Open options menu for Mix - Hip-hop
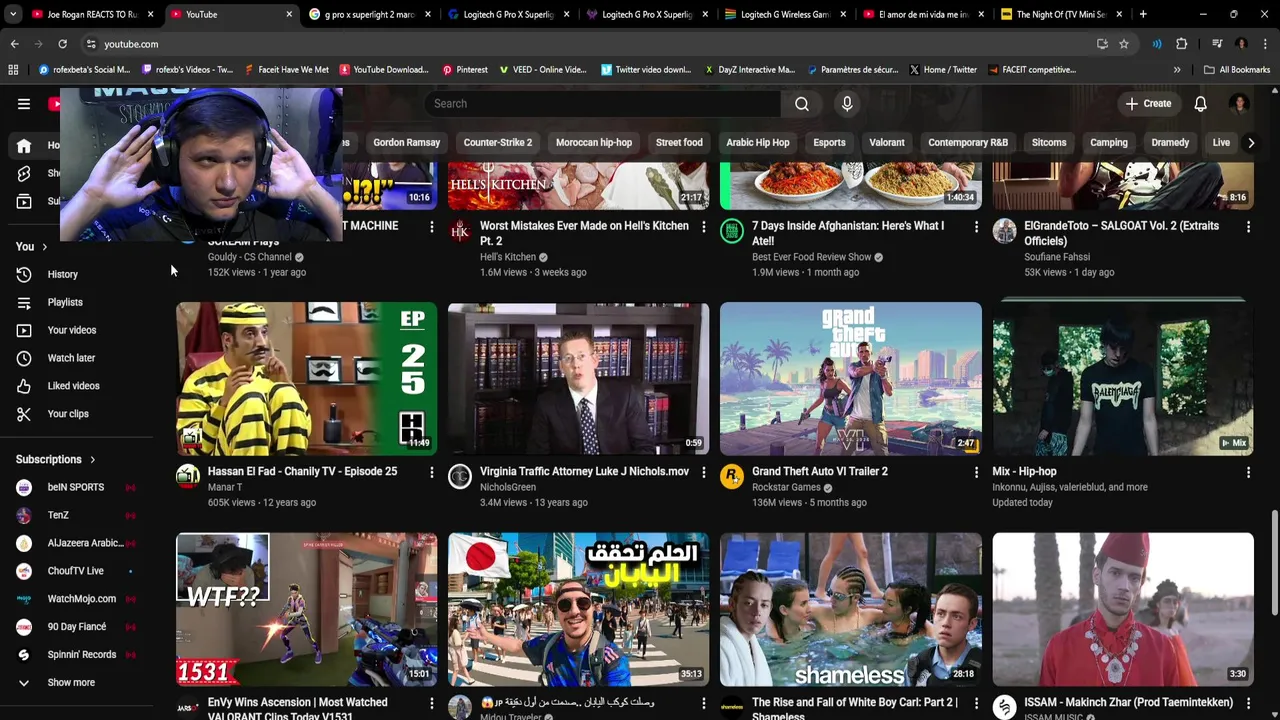This screenshot has width=1280, height=720. pyautogui.click(x=1248, y=472)
